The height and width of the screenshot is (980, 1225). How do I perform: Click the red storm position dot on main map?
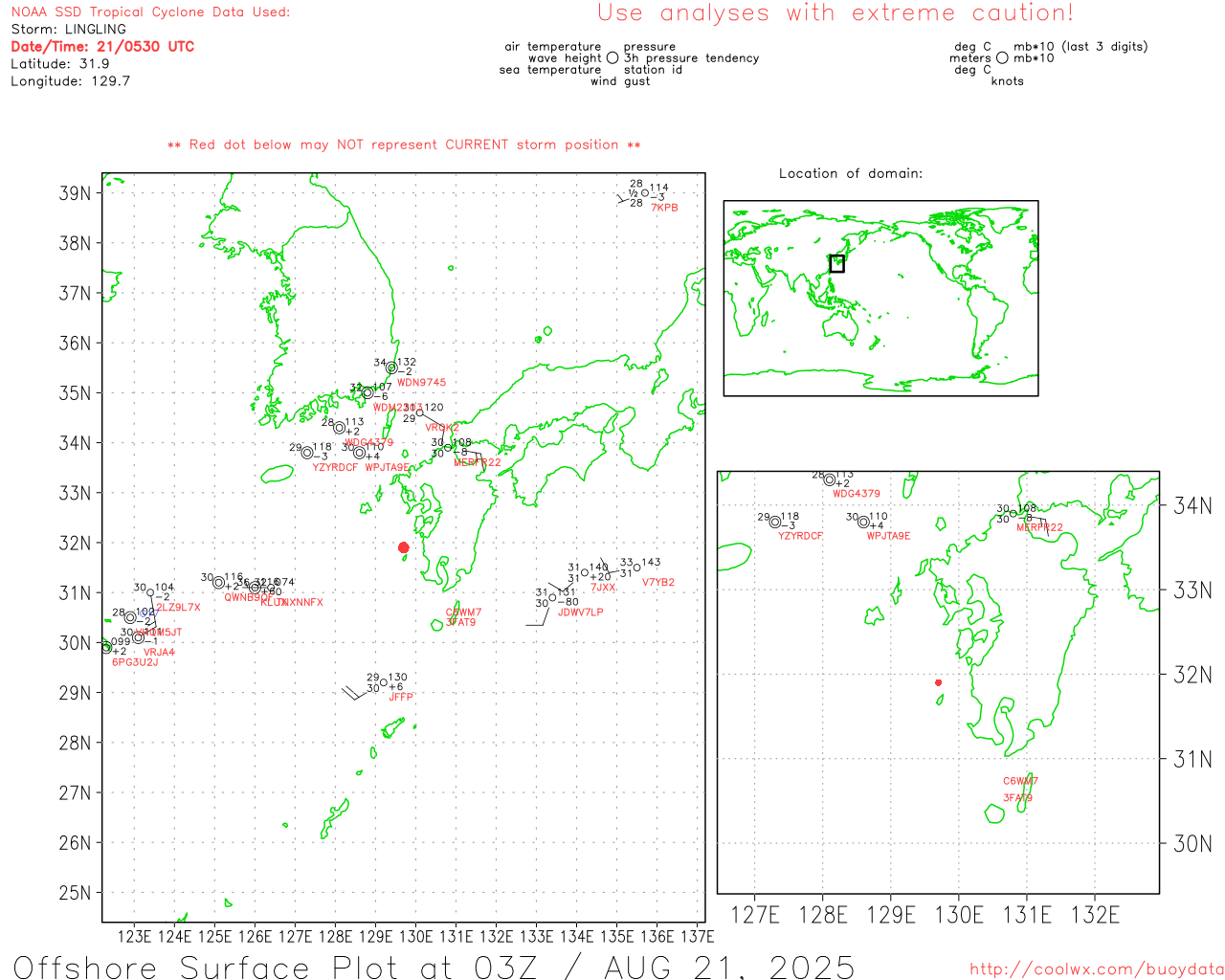pos(404,547)
